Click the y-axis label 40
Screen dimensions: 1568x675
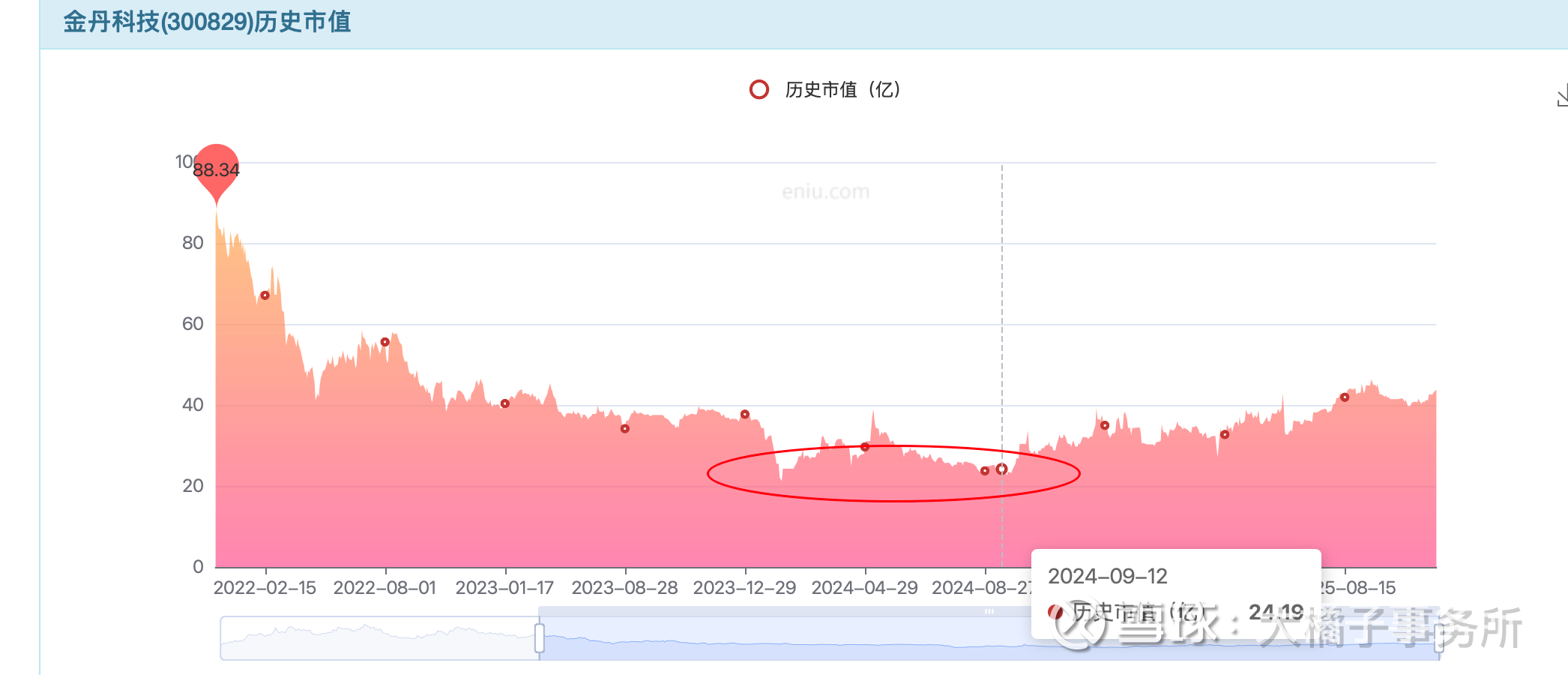click(193, 405)
